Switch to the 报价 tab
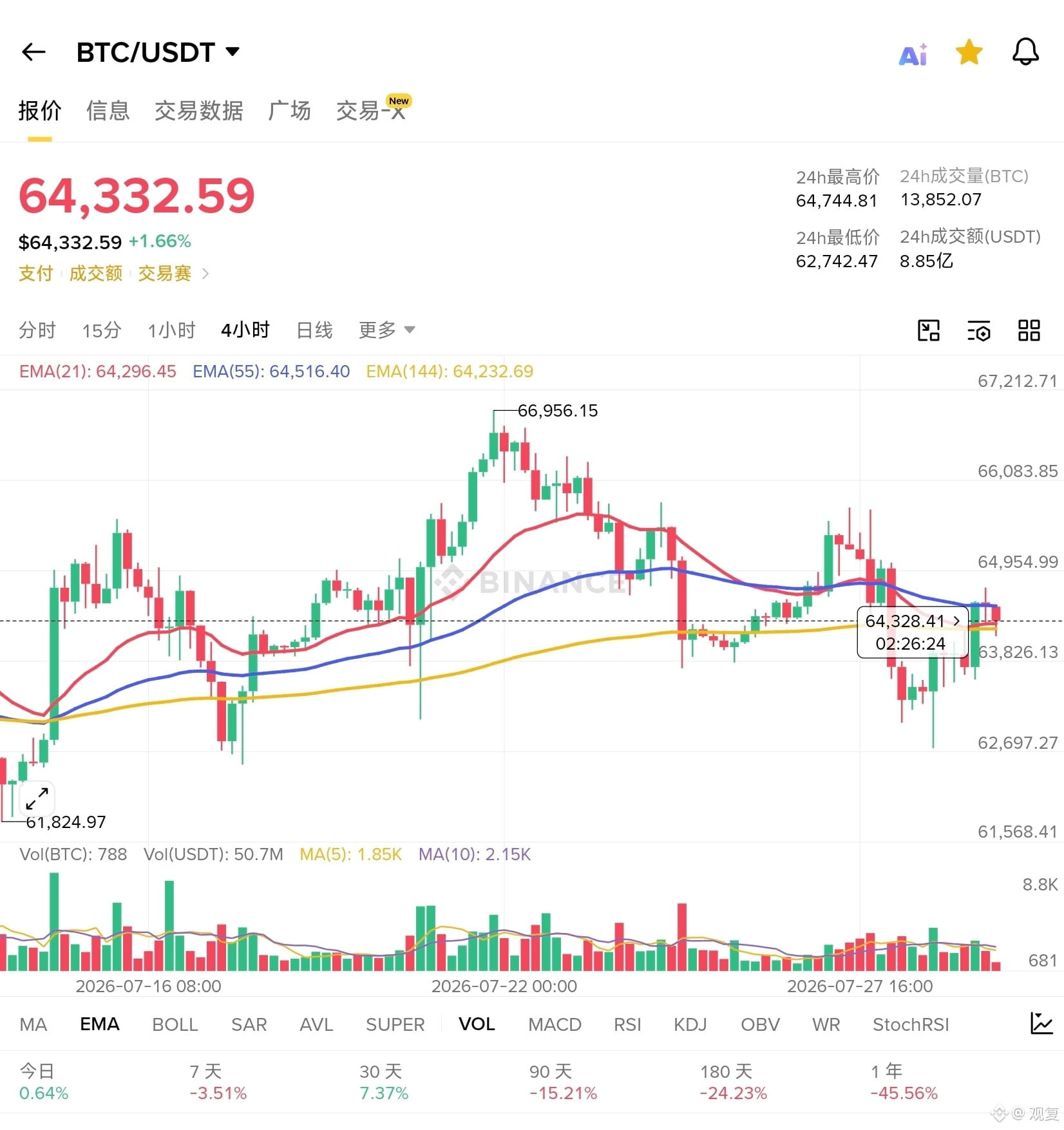 [39, 111]
